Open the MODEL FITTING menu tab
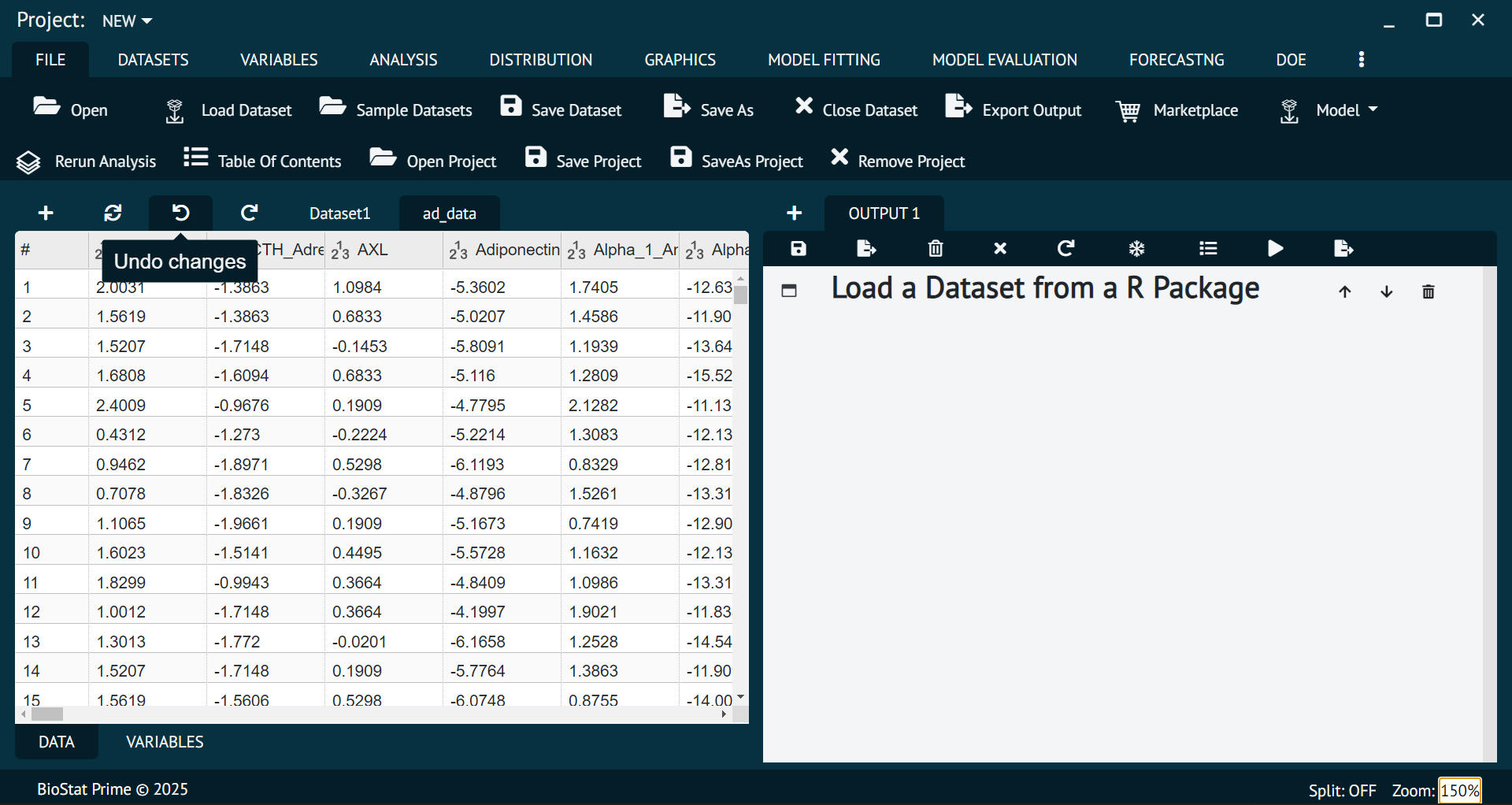Screen dimensions: 1512x805 pos(824,60)
